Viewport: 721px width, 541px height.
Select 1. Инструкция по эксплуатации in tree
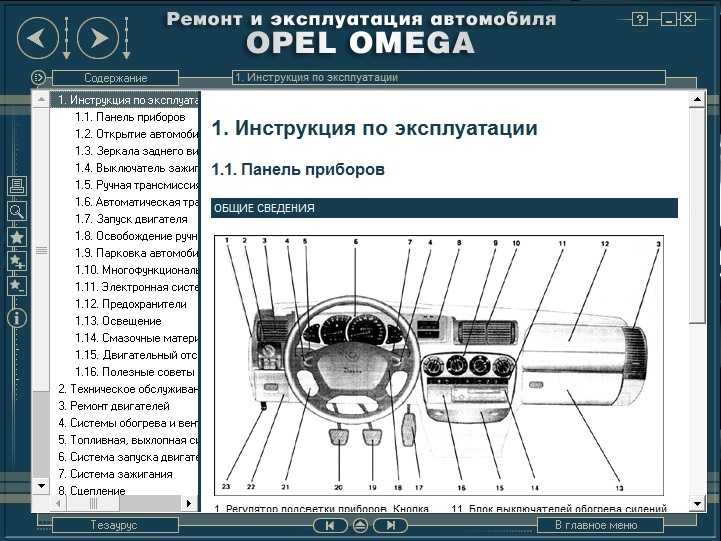(125, 100)
